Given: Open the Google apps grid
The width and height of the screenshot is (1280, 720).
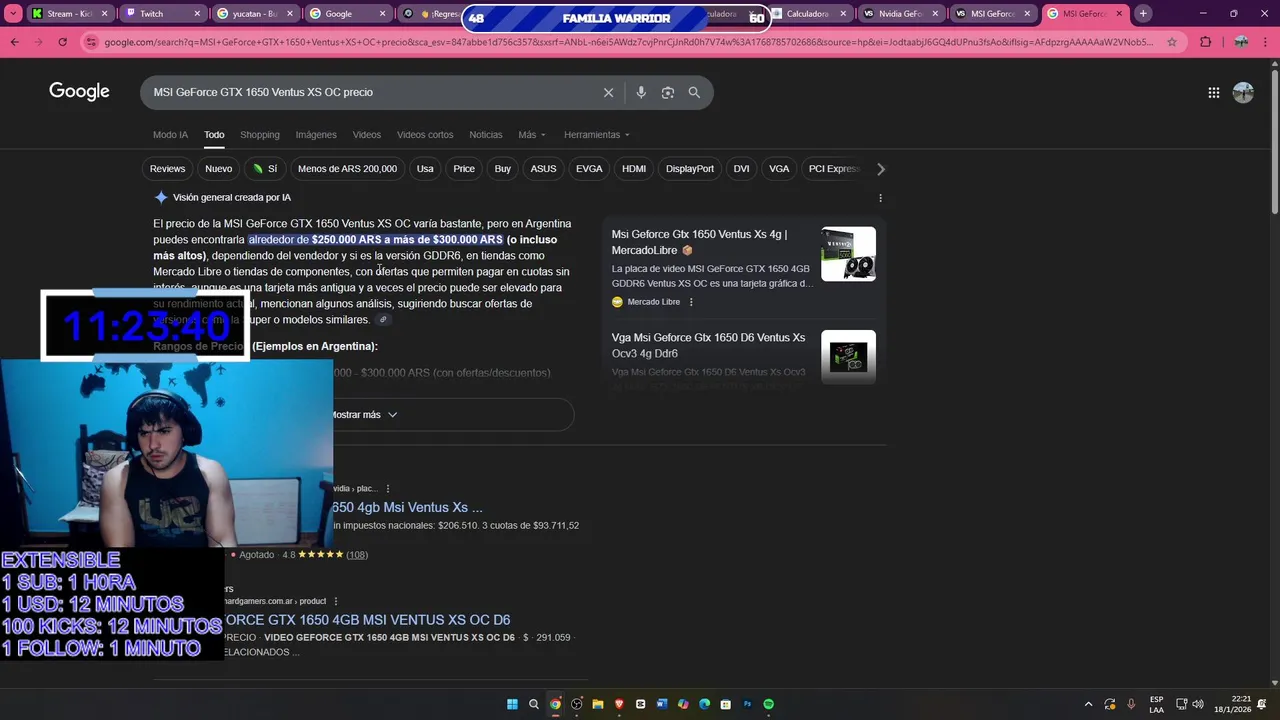Looking at the screenshot, I should 1213,92.
